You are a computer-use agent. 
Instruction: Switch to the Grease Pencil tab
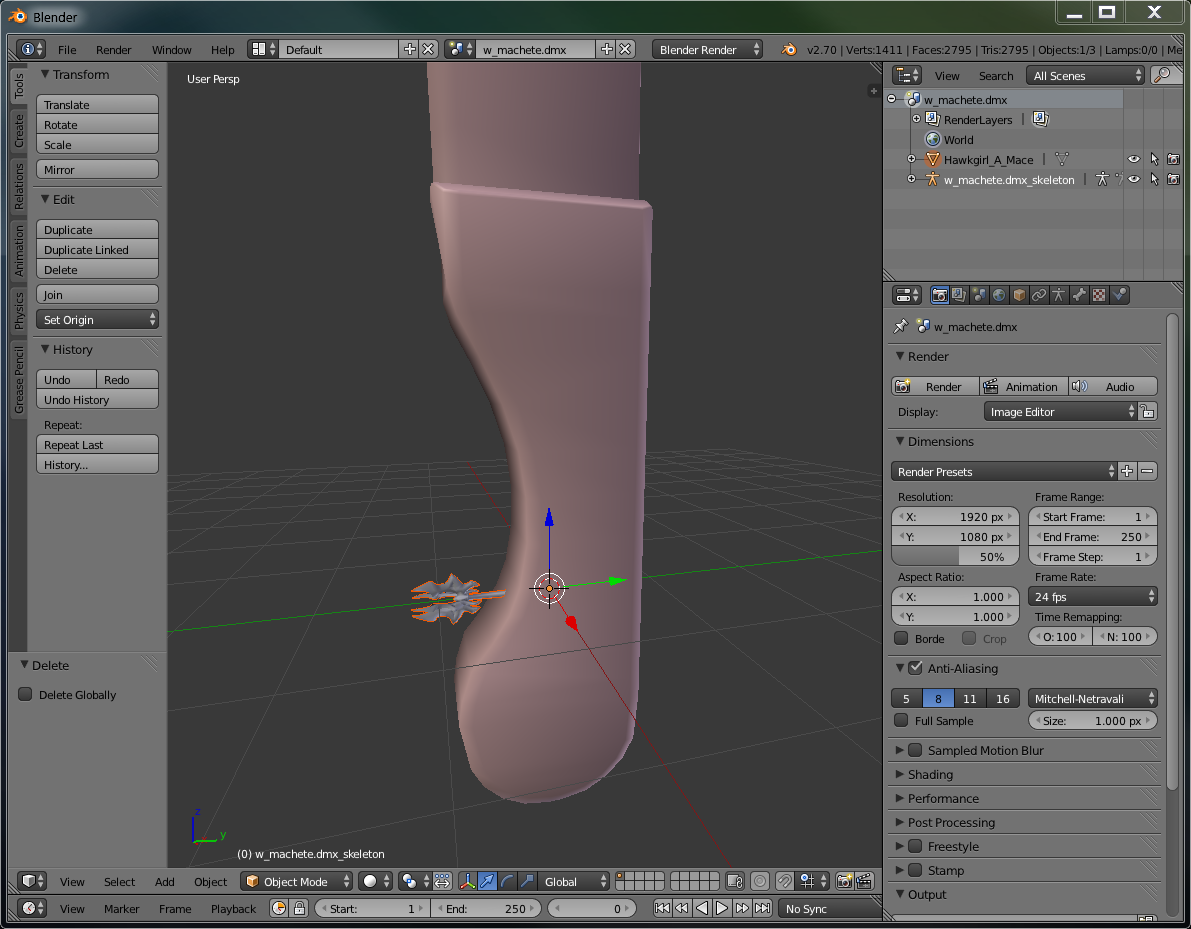click(18, 379)
